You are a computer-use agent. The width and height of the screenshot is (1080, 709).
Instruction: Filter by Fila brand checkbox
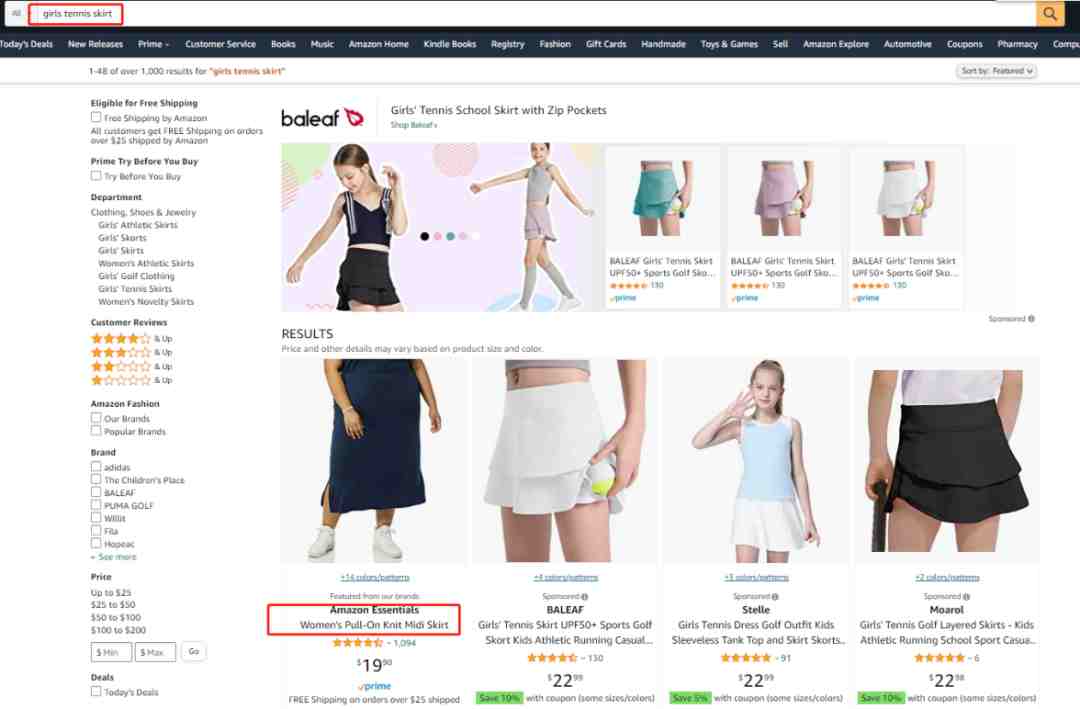[x=96, y=531]
